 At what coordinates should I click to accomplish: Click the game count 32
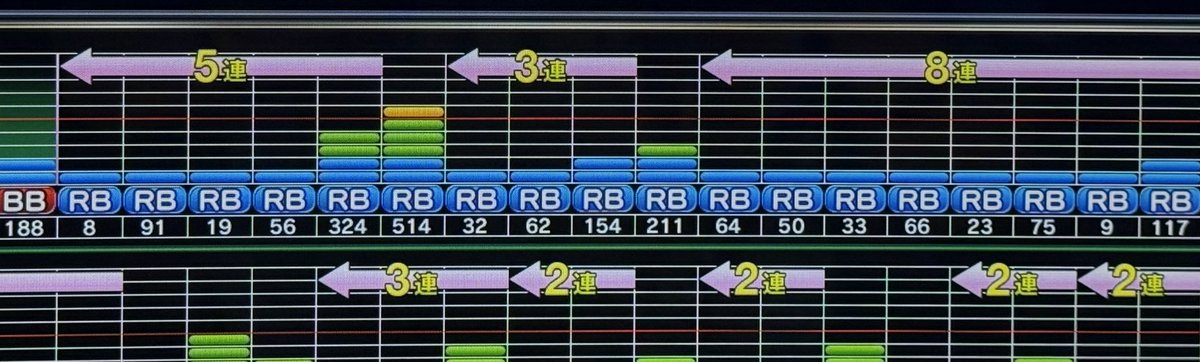476,228
